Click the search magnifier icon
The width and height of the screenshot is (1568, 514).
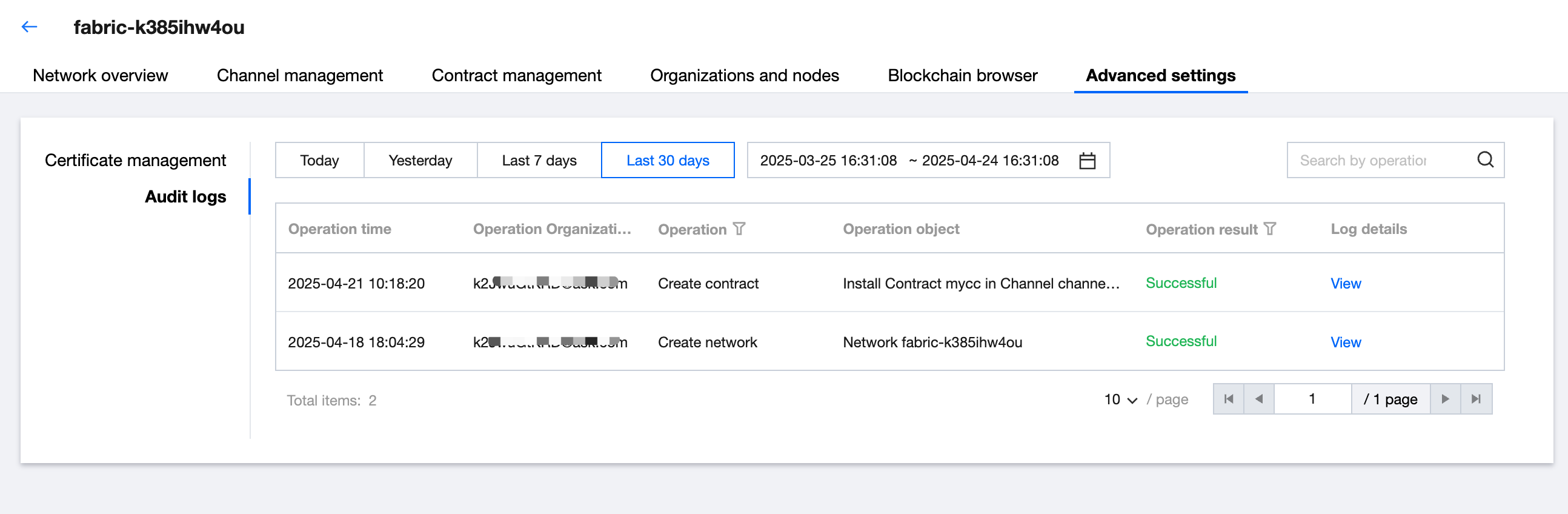pyautogui.click(x=1485, y=160)
